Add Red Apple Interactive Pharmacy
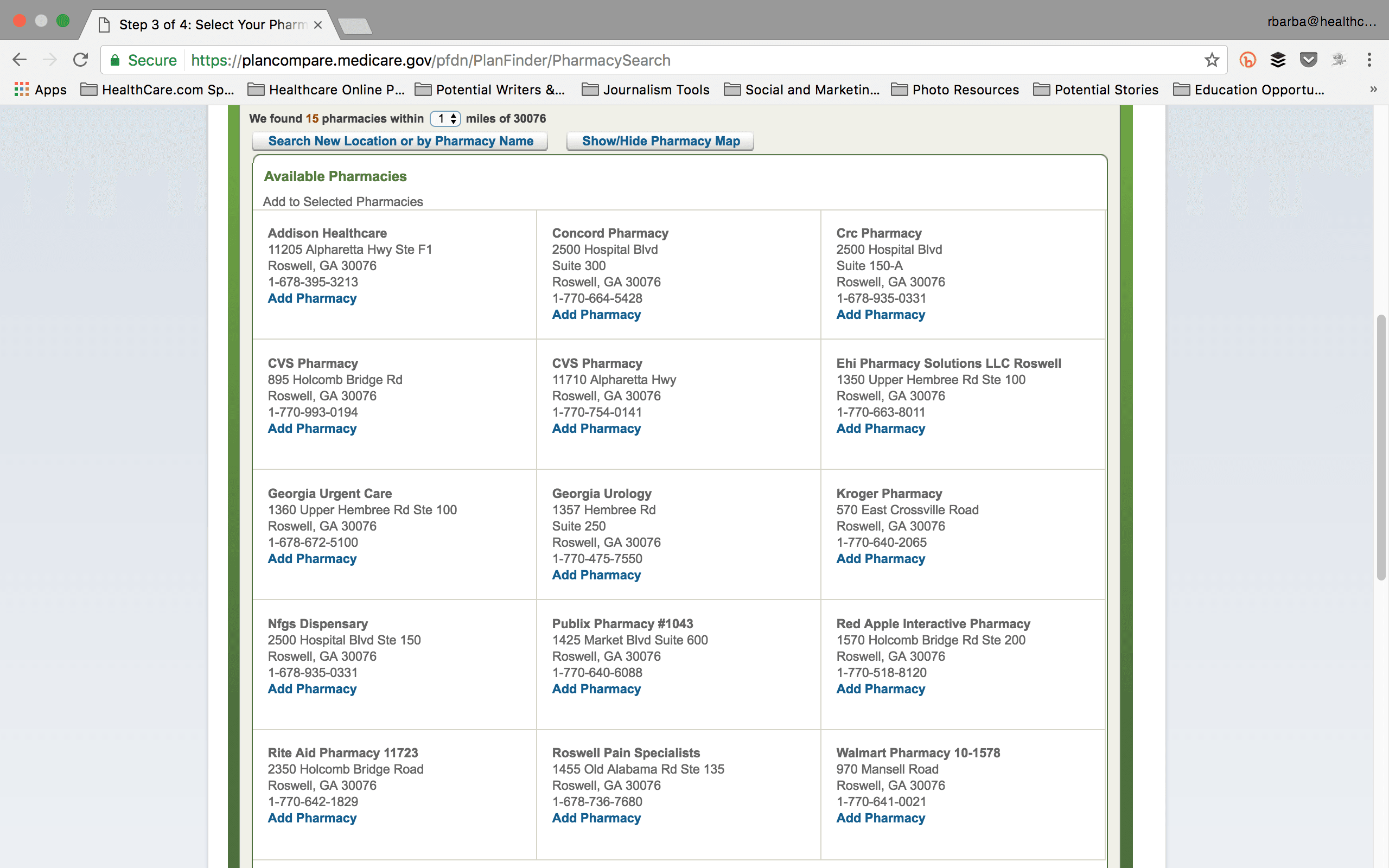1389x868 pixels. point(881,689)
